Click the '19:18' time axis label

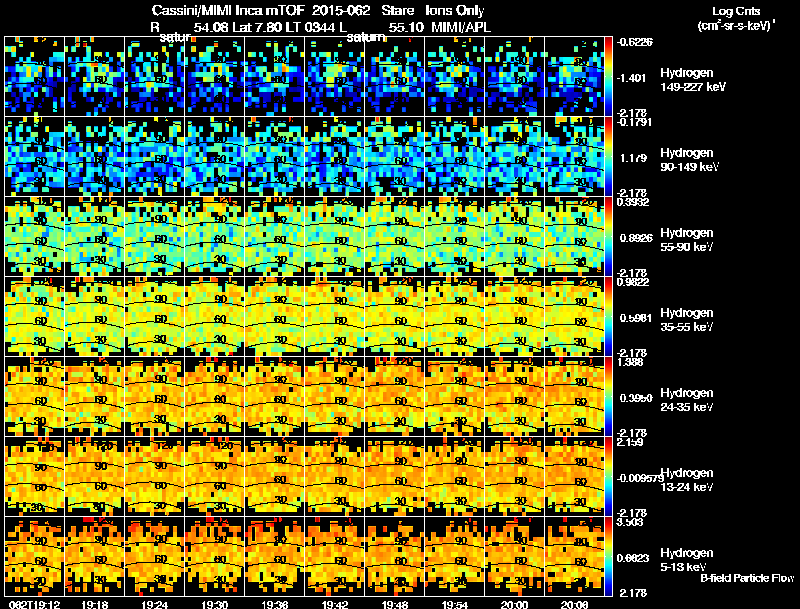pos(94,604)
